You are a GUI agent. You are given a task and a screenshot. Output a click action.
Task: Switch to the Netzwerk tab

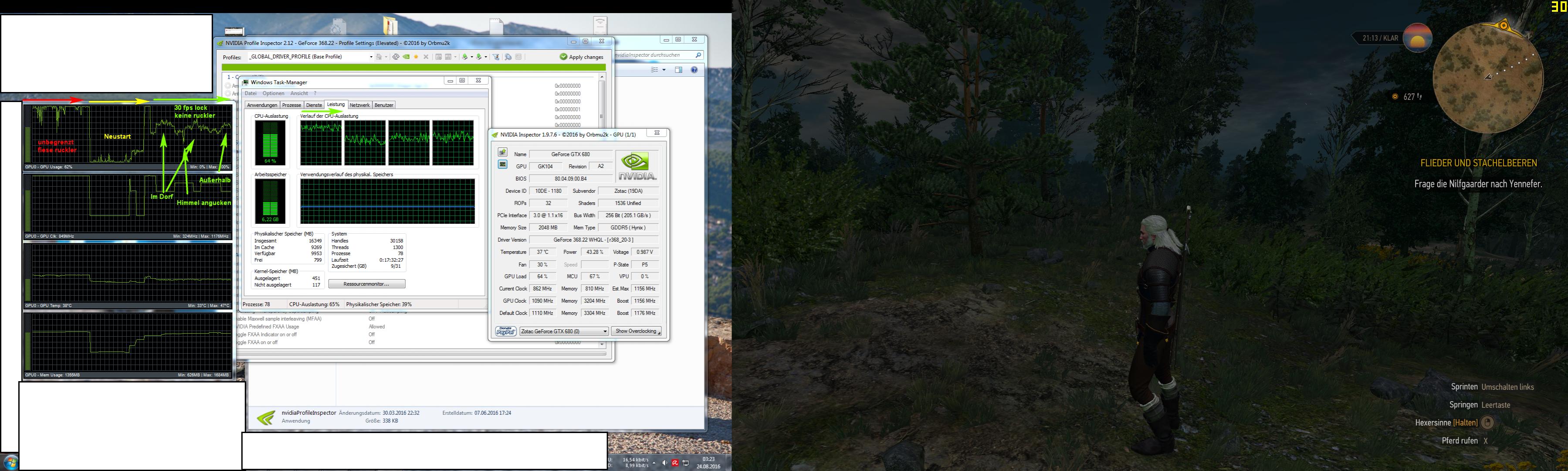(359, 105)
